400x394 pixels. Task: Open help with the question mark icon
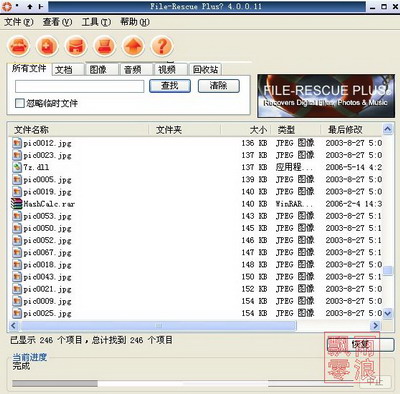coord(162,46)
